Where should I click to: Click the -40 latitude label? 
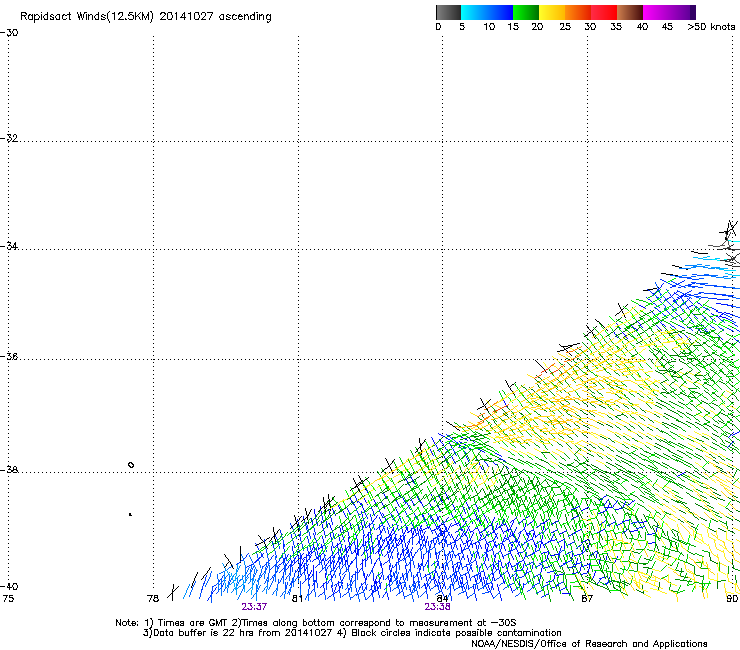click(9, 586)
